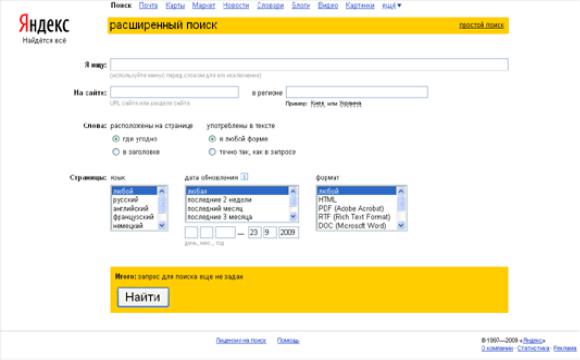The width and height of the screenshot is (580, 360).
Task: Select HTML in the format list
Action: [357, 200]
